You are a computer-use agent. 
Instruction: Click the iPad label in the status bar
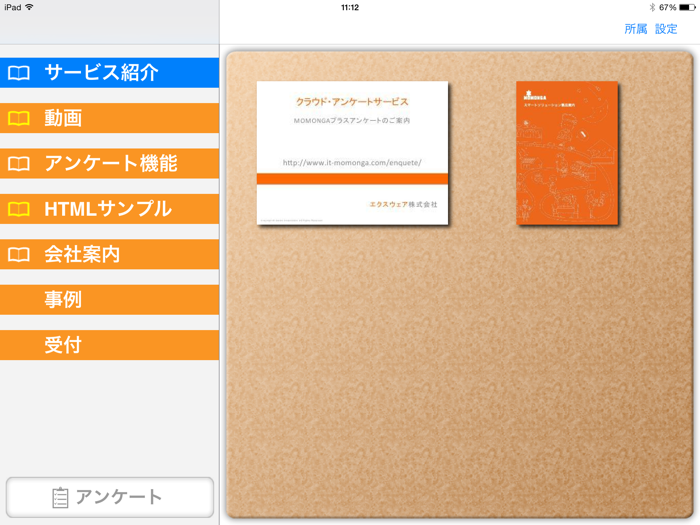[12, 7]
